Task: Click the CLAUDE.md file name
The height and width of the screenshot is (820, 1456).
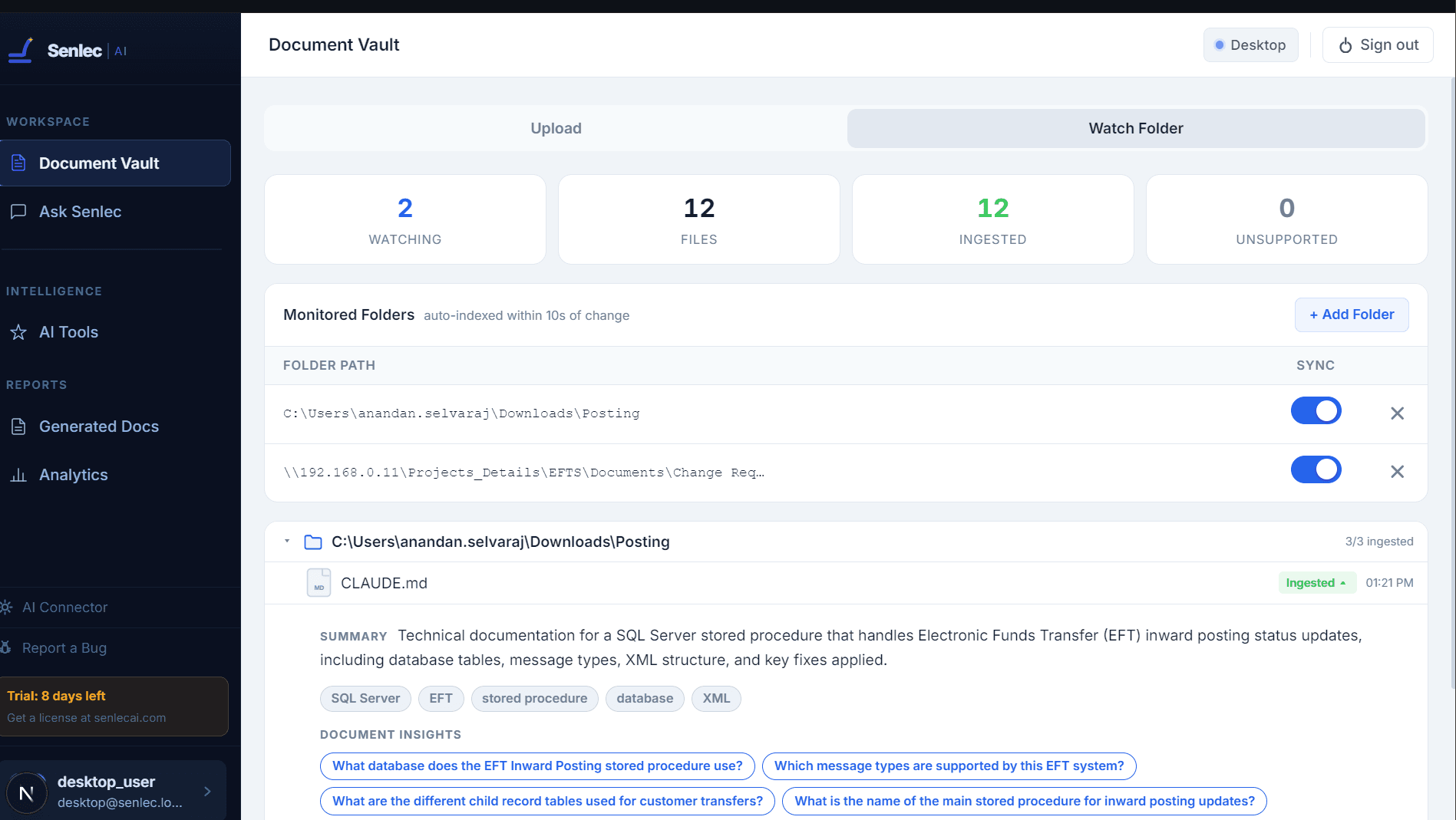Action: point(384,583)
